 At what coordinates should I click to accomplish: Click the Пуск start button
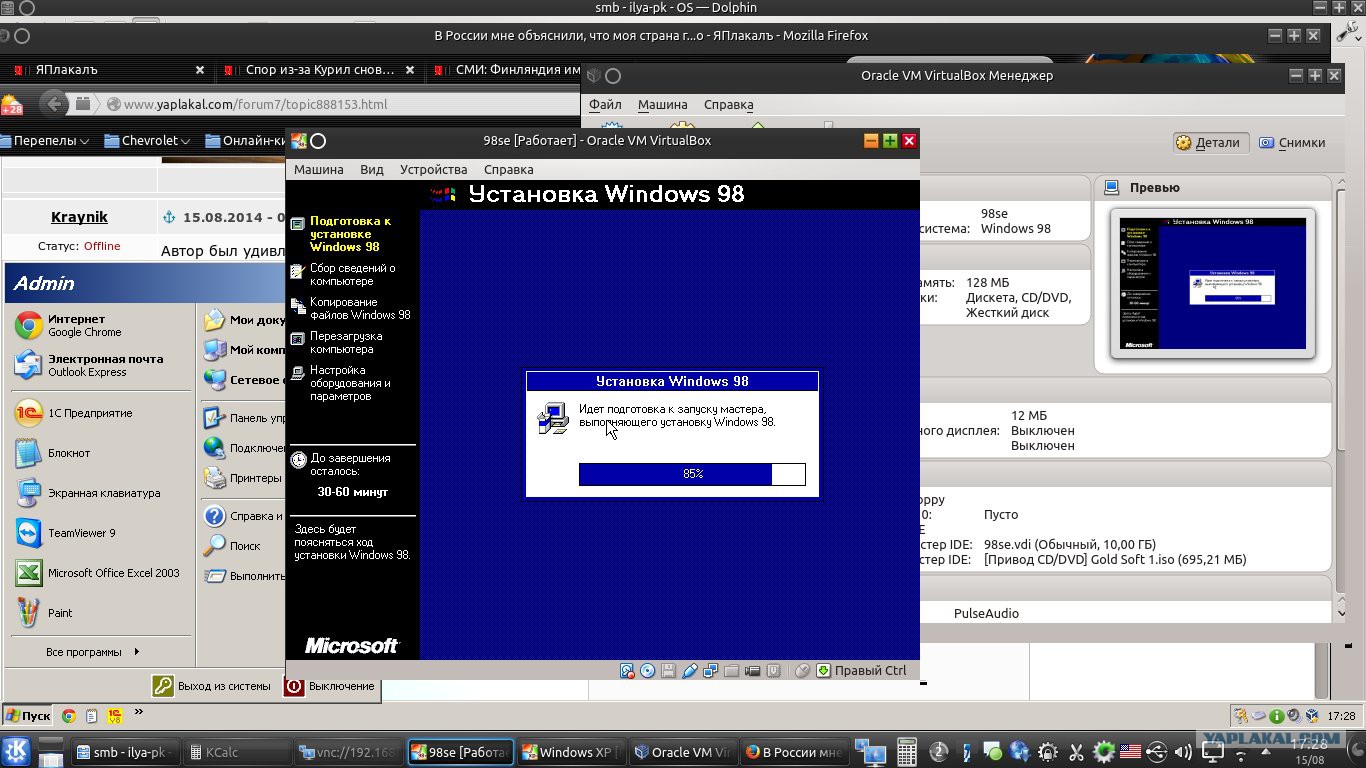(27, 716)
